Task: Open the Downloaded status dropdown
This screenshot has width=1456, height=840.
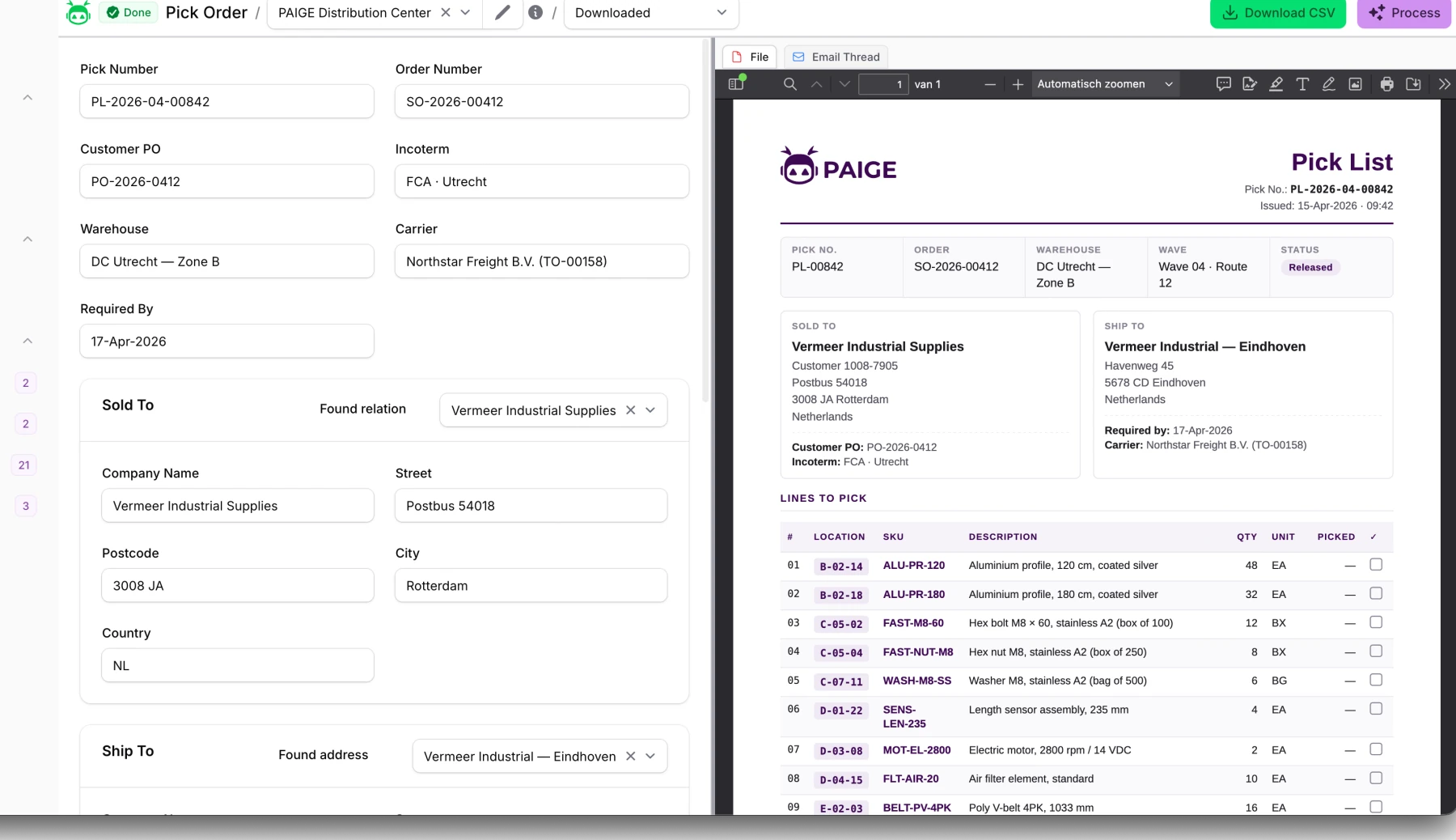Action: [651, 13]
